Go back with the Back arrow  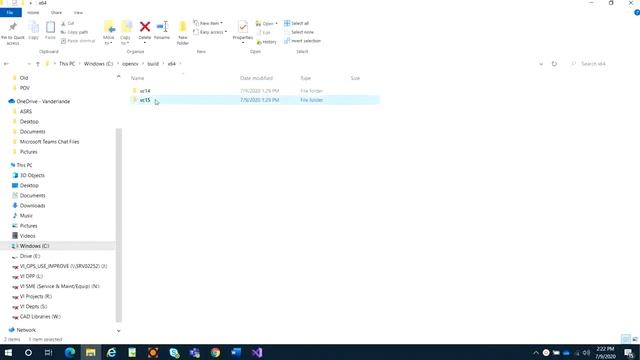coord(6,64)
